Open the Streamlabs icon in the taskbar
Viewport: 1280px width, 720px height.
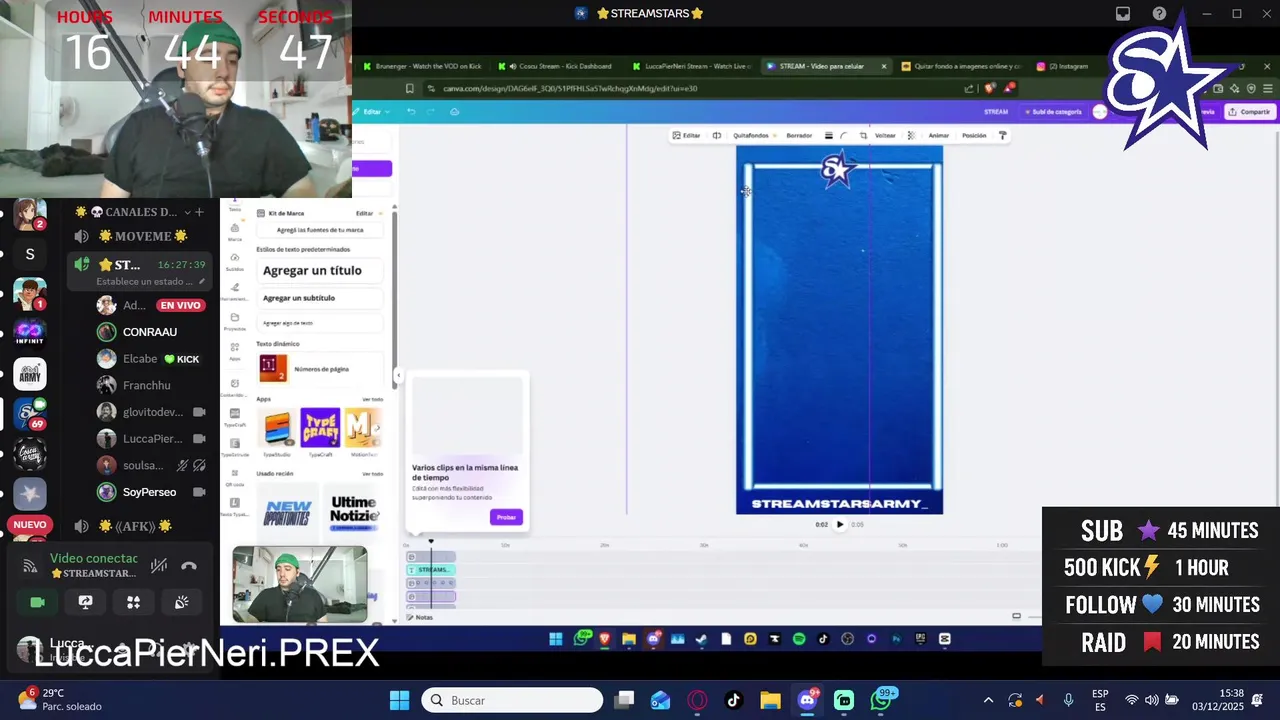pyautogui.click(x=844, y=700)
